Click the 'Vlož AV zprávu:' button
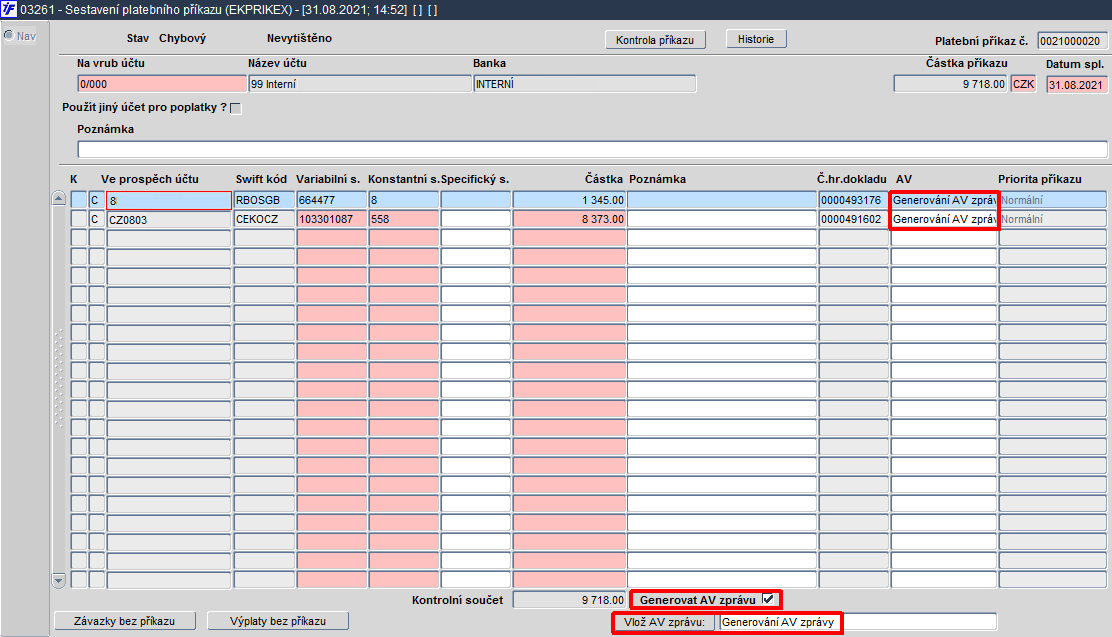This screenshot has height=637, width=1112. tap(665, 622)
